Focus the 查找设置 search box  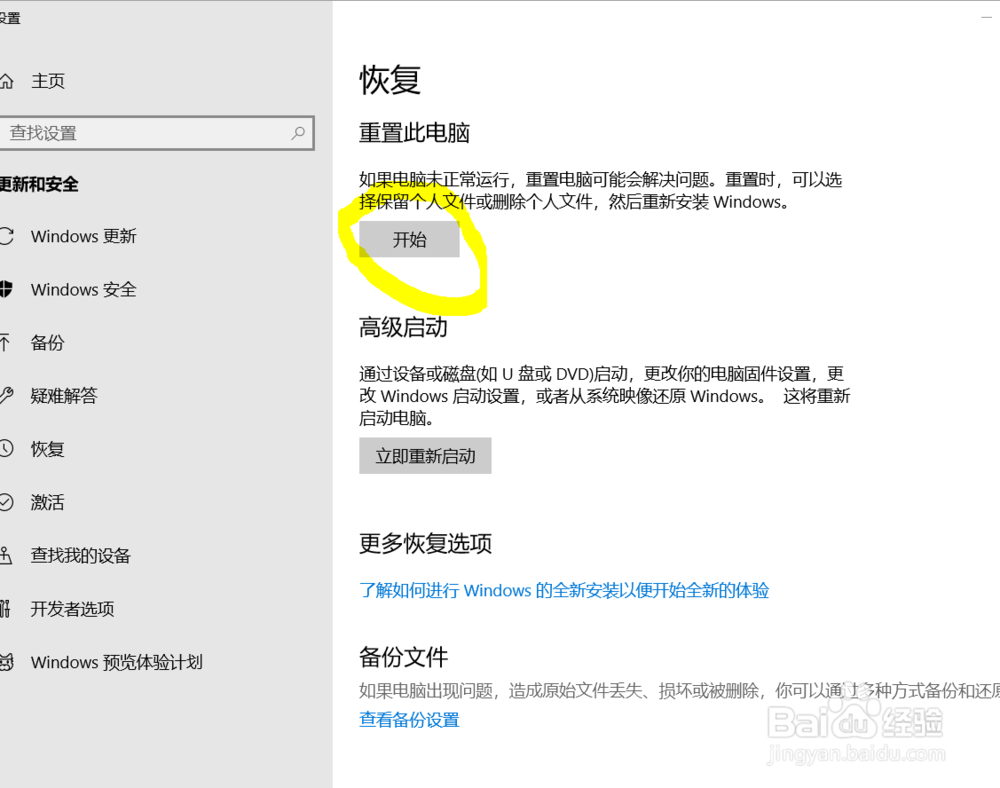(x=156, y=133)
